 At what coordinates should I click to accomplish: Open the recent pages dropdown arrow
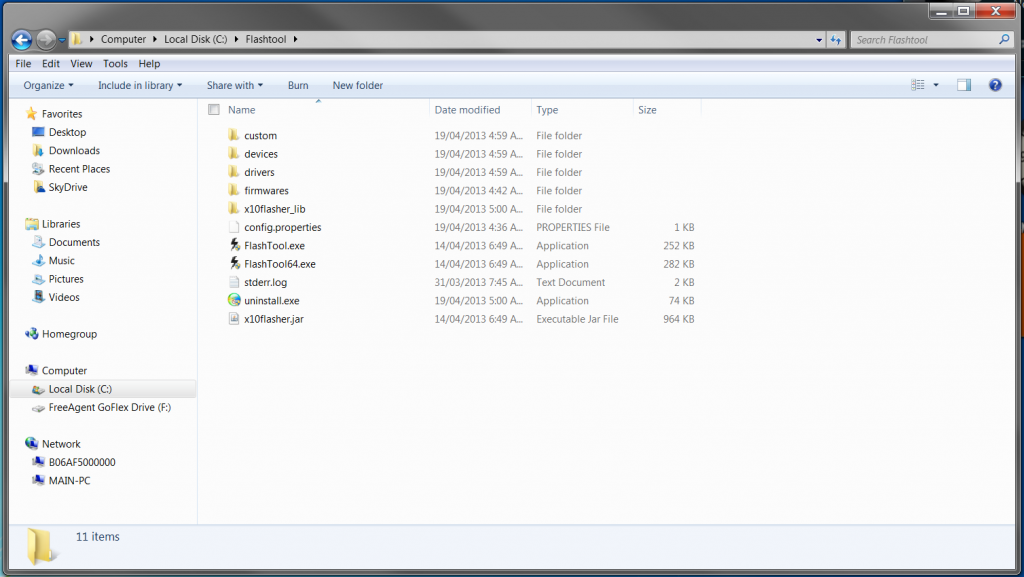[62, 40]
